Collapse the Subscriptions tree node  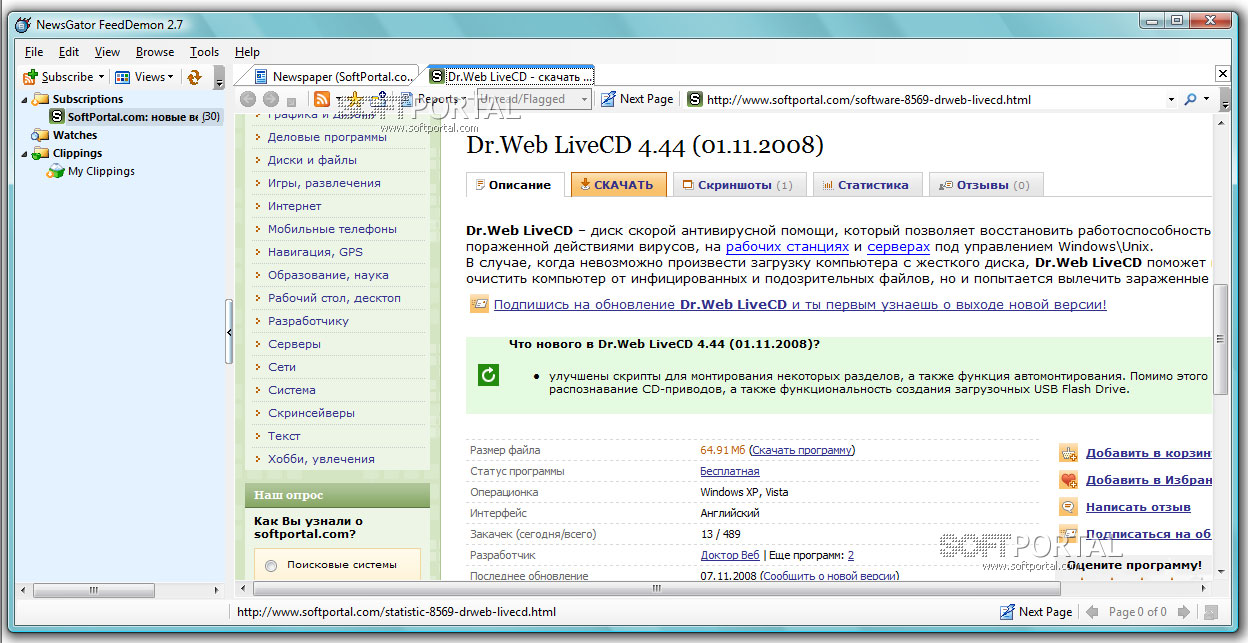coord(24,99)
